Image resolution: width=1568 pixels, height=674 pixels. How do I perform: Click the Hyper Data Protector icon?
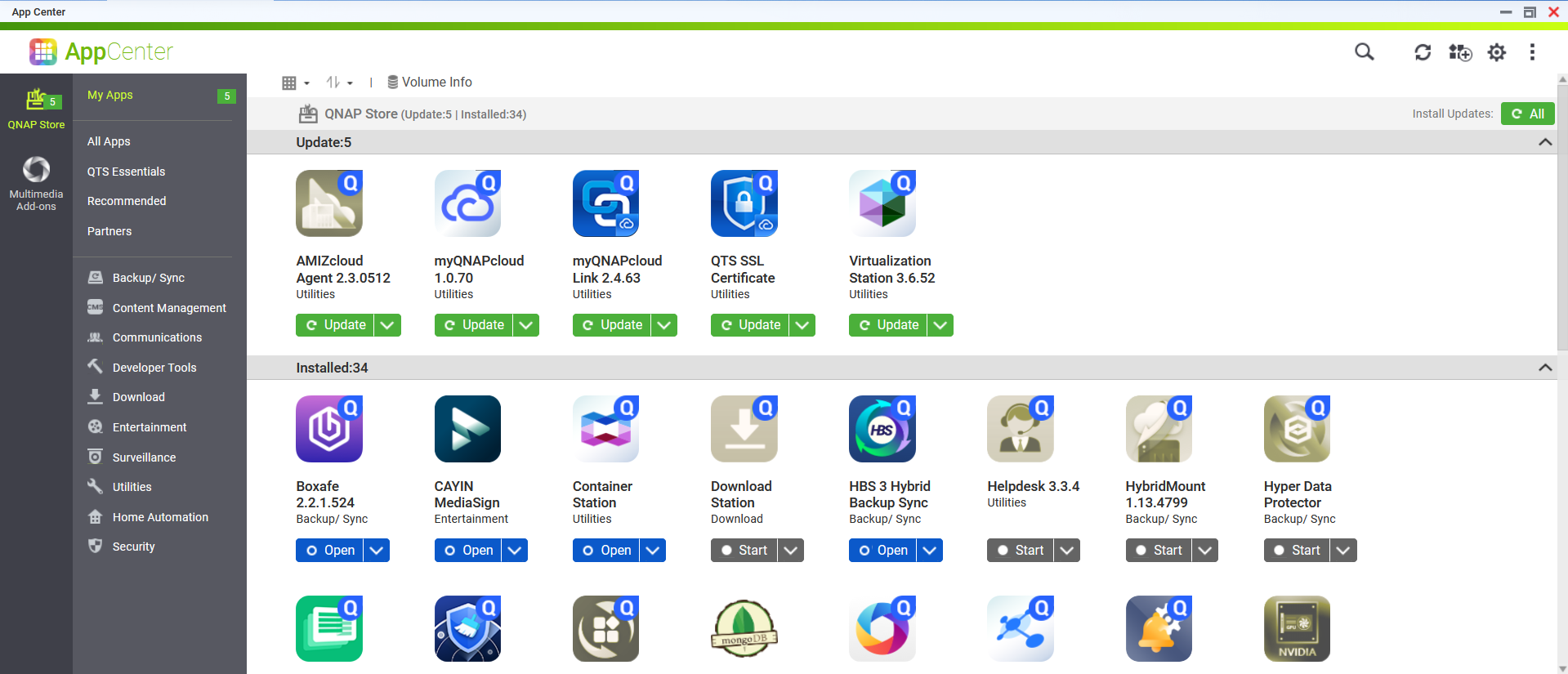[x=1297, y=429]
